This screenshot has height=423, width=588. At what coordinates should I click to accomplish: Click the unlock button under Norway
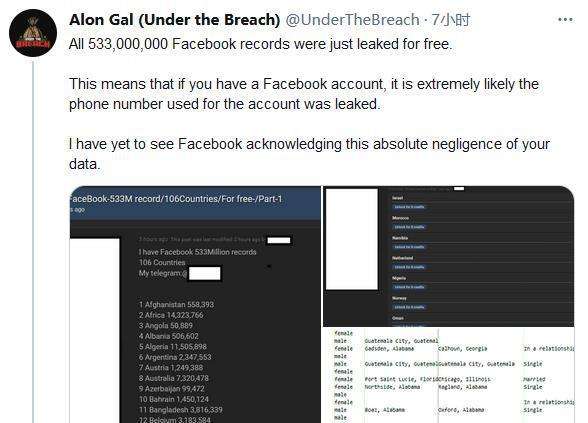(x=409, y=307)
